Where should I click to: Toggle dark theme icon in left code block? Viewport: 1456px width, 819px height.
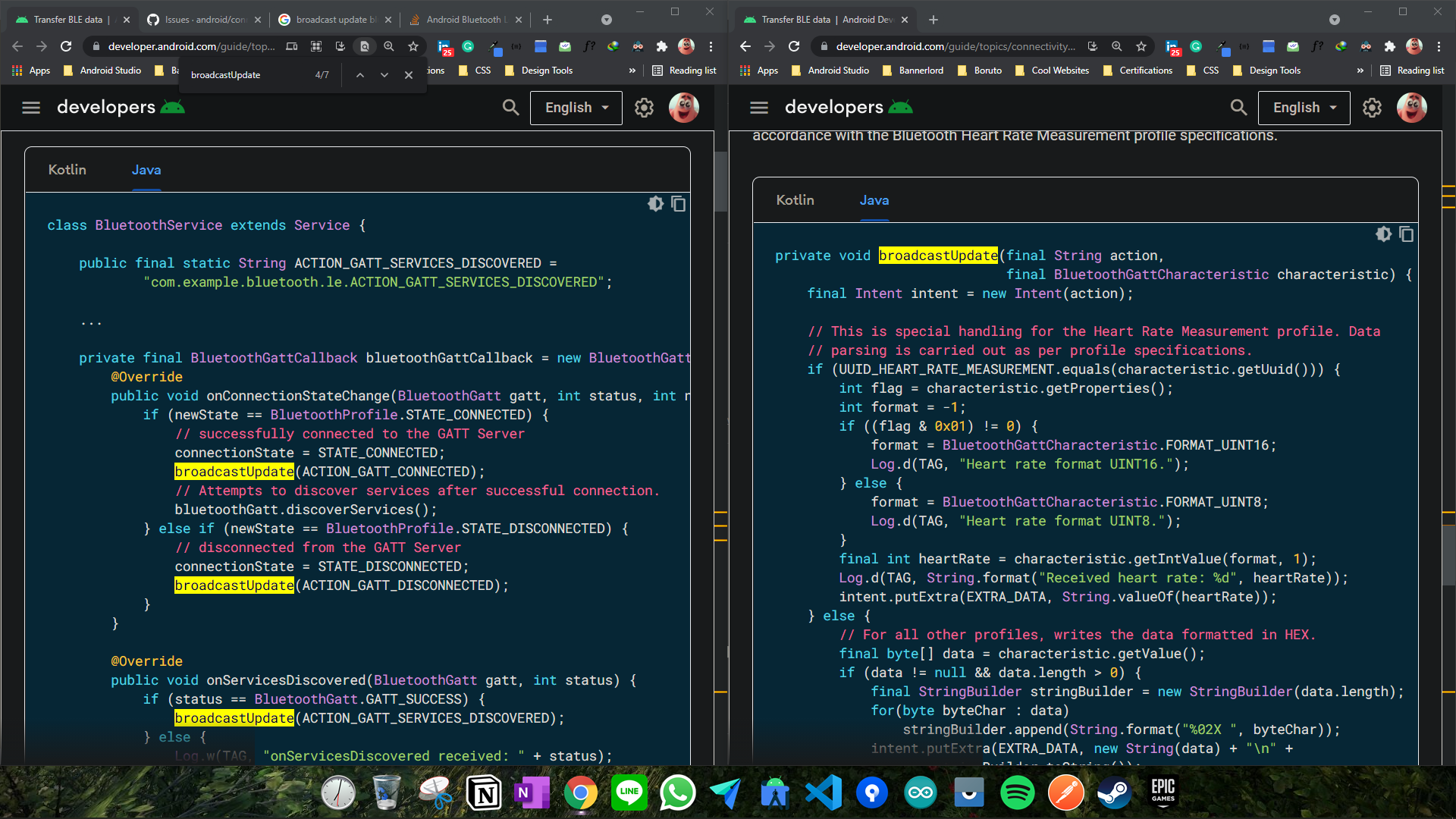pos(656,204)
